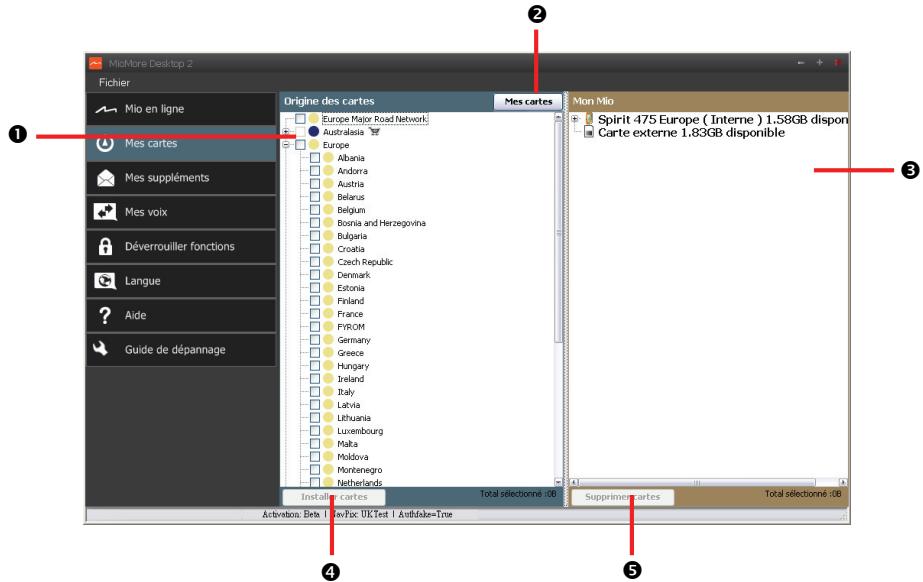Image resolution: width=923 pixels, height=582 pixels.
Task: Expand the Australasia tree node
Action: [x=287, y=132]
